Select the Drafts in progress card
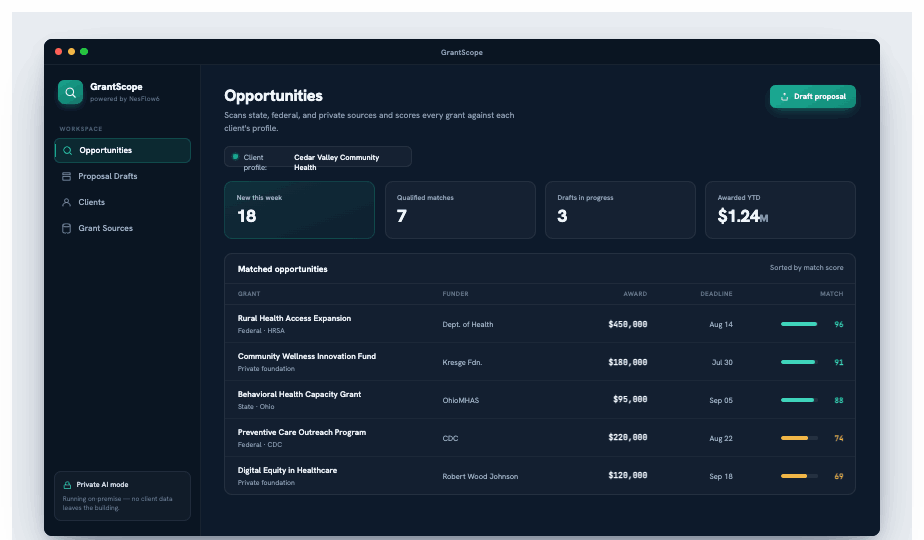The image size is (924, 540). (620, 210)
